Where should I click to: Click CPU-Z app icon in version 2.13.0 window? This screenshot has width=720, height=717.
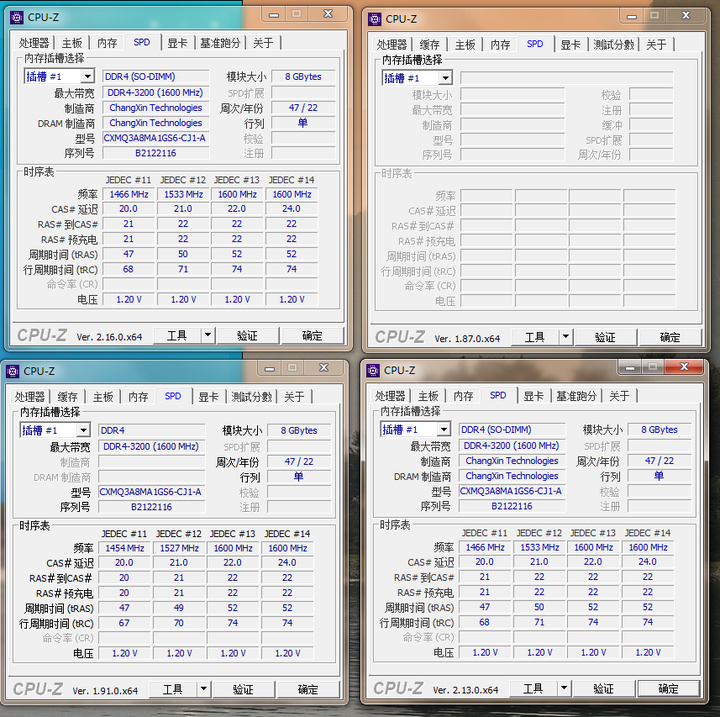pos(373,370)
